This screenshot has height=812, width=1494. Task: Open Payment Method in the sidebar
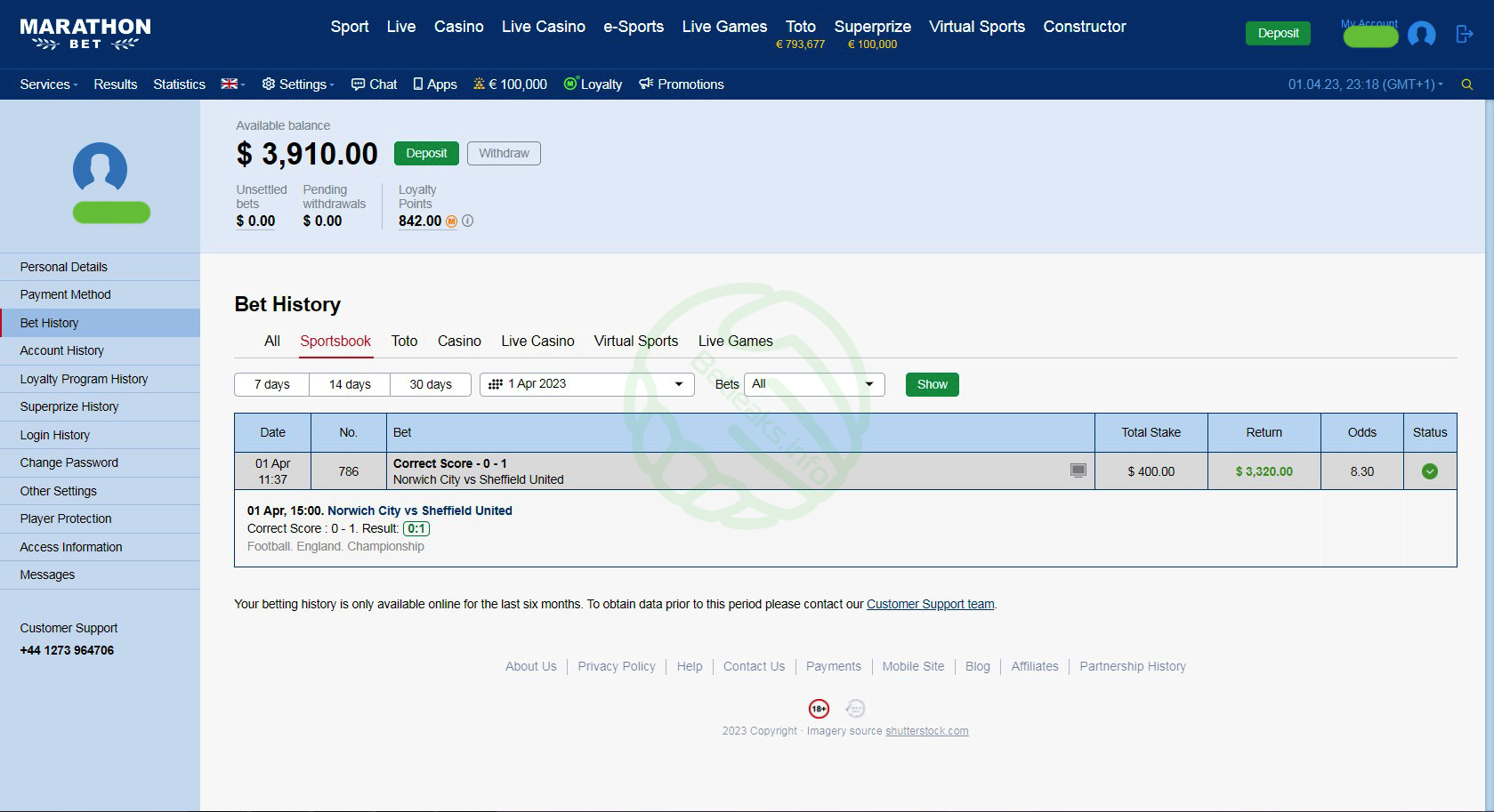pyautogui.click(x=100, y=294)
